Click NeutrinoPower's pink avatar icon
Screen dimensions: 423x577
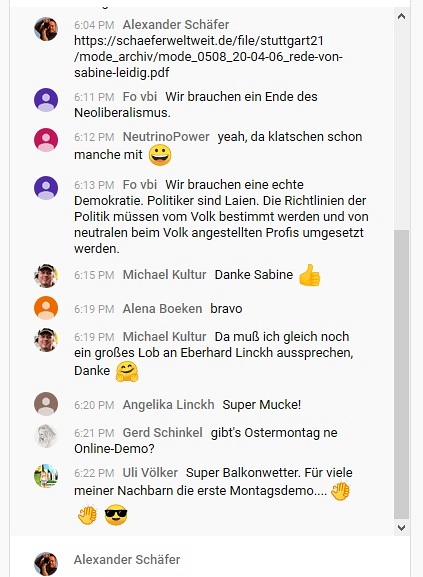pyautogui.click(x=46, y=140)
